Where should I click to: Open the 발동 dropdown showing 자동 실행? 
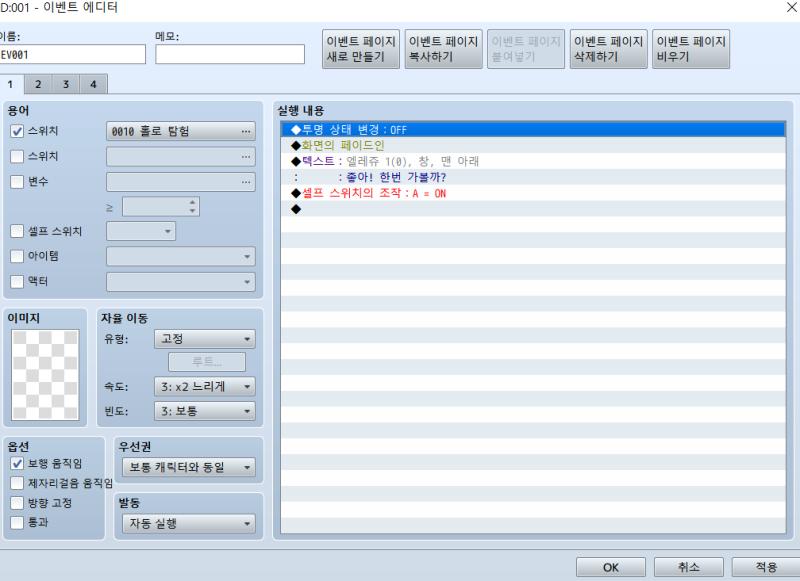click(x=189, y=523)
